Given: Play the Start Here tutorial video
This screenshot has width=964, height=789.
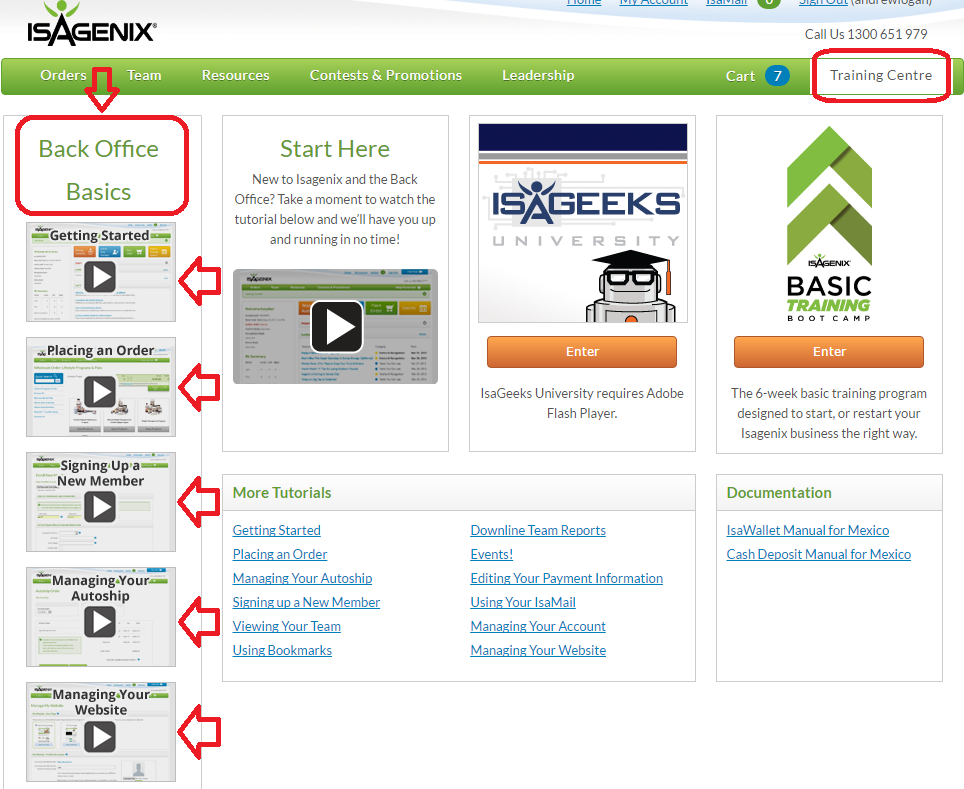Looking at the screenshot, I should [335, 326].
